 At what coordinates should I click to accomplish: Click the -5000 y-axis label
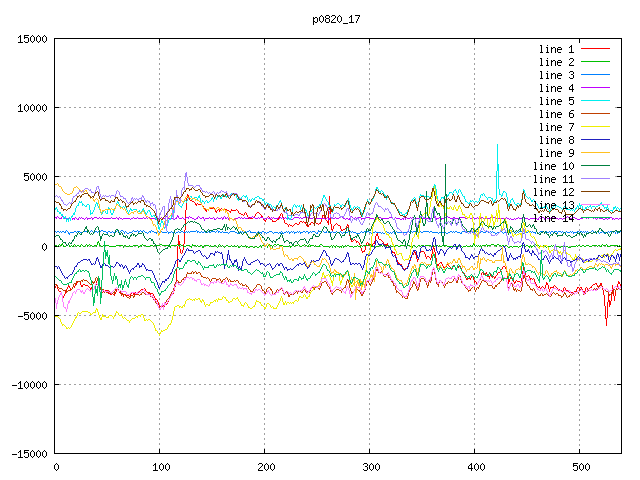click(30, 316)
